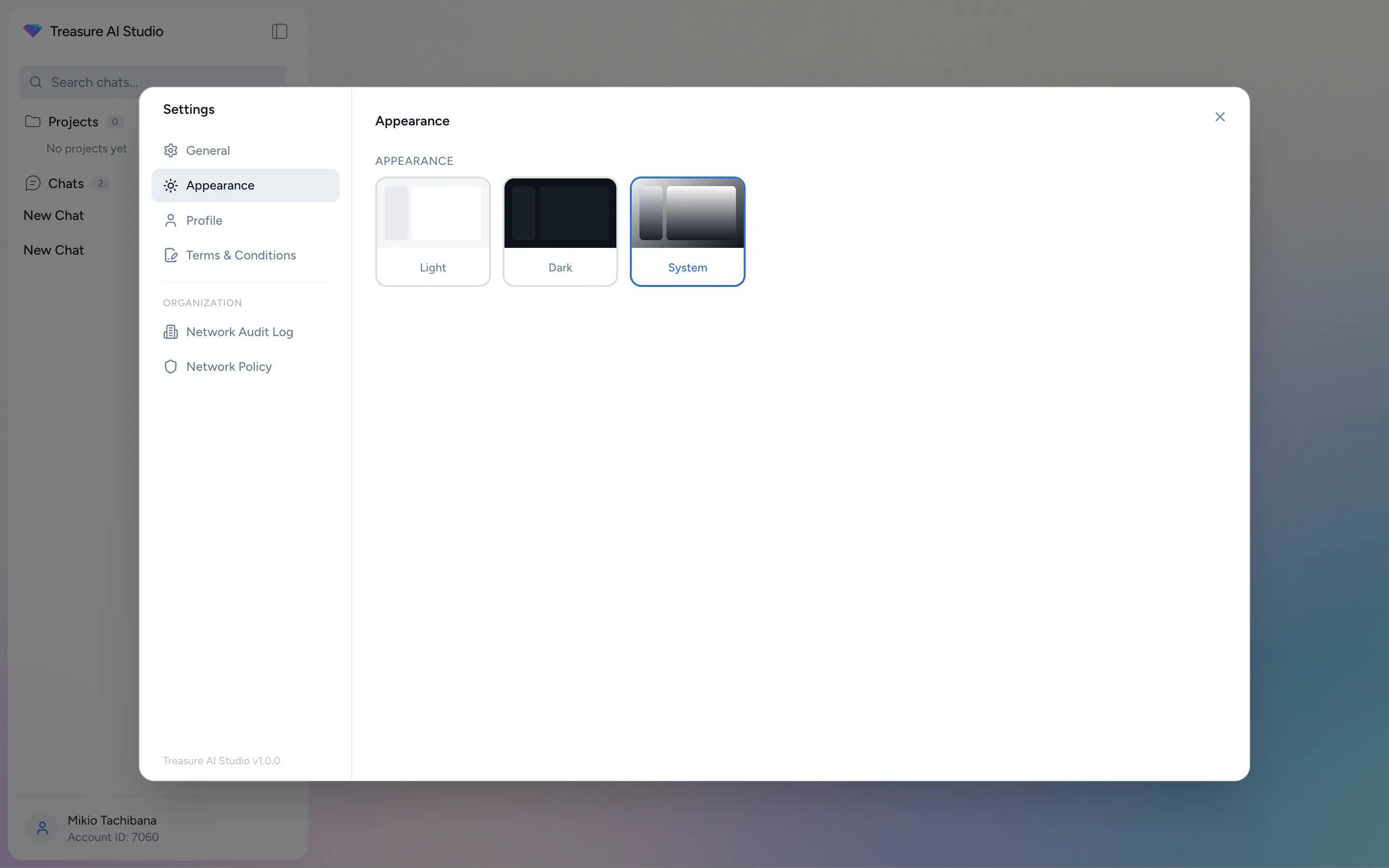The height and width of the screenshot is (868, 1389).
Task: Open the Profile settings section
Action: 245,220
